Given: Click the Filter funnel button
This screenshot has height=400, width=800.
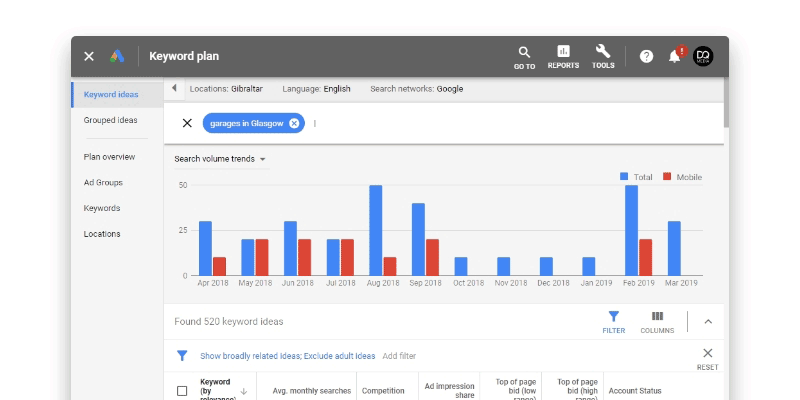Looking at the screenshot, I should pos(613,322).
